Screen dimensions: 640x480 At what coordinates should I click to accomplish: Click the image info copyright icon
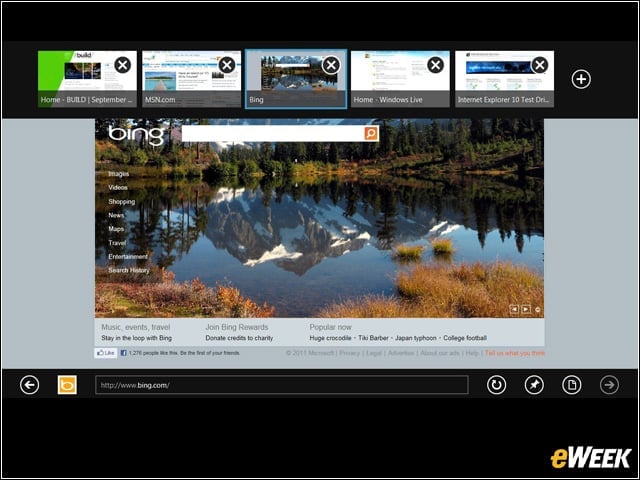point(538,310)
